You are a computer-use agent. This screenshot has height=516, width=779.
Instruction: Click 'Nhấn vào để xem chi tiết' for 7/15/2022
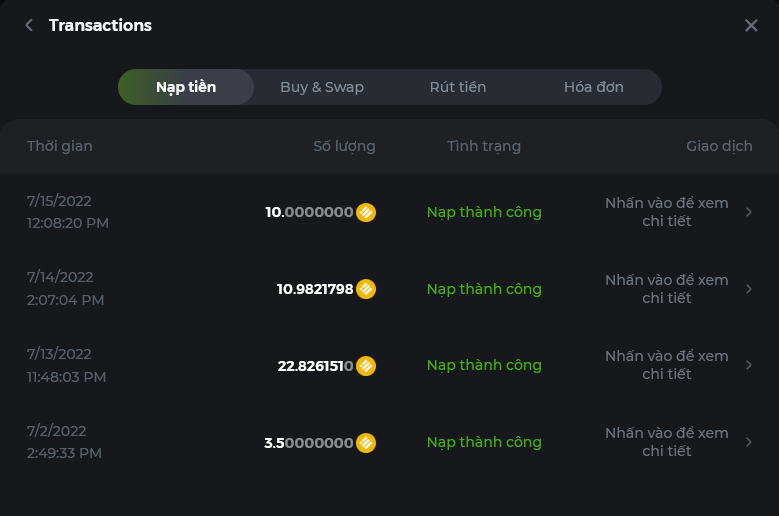(666, 212)
